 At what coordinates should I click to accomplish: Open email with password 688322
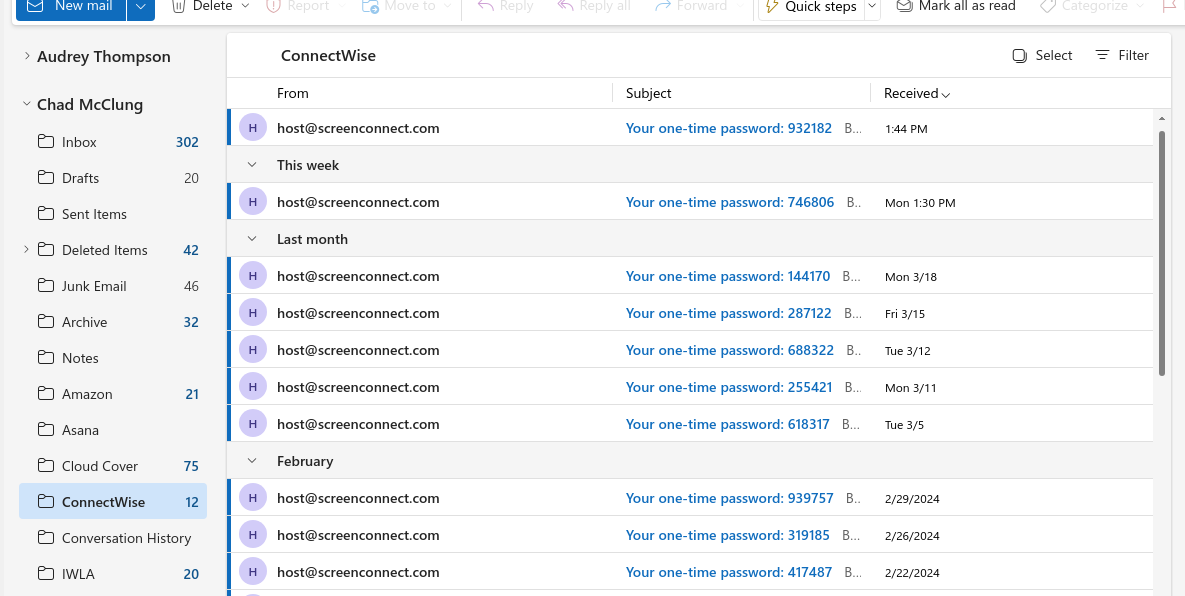[690, 350]
